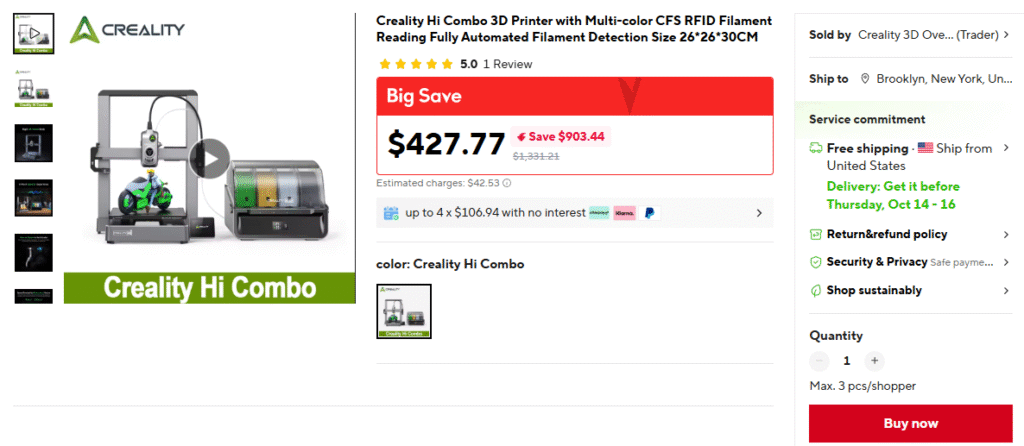The height and width of the screenshot is (446, 1024).
Task: Click the Creality logo
Action: (127, 29)
